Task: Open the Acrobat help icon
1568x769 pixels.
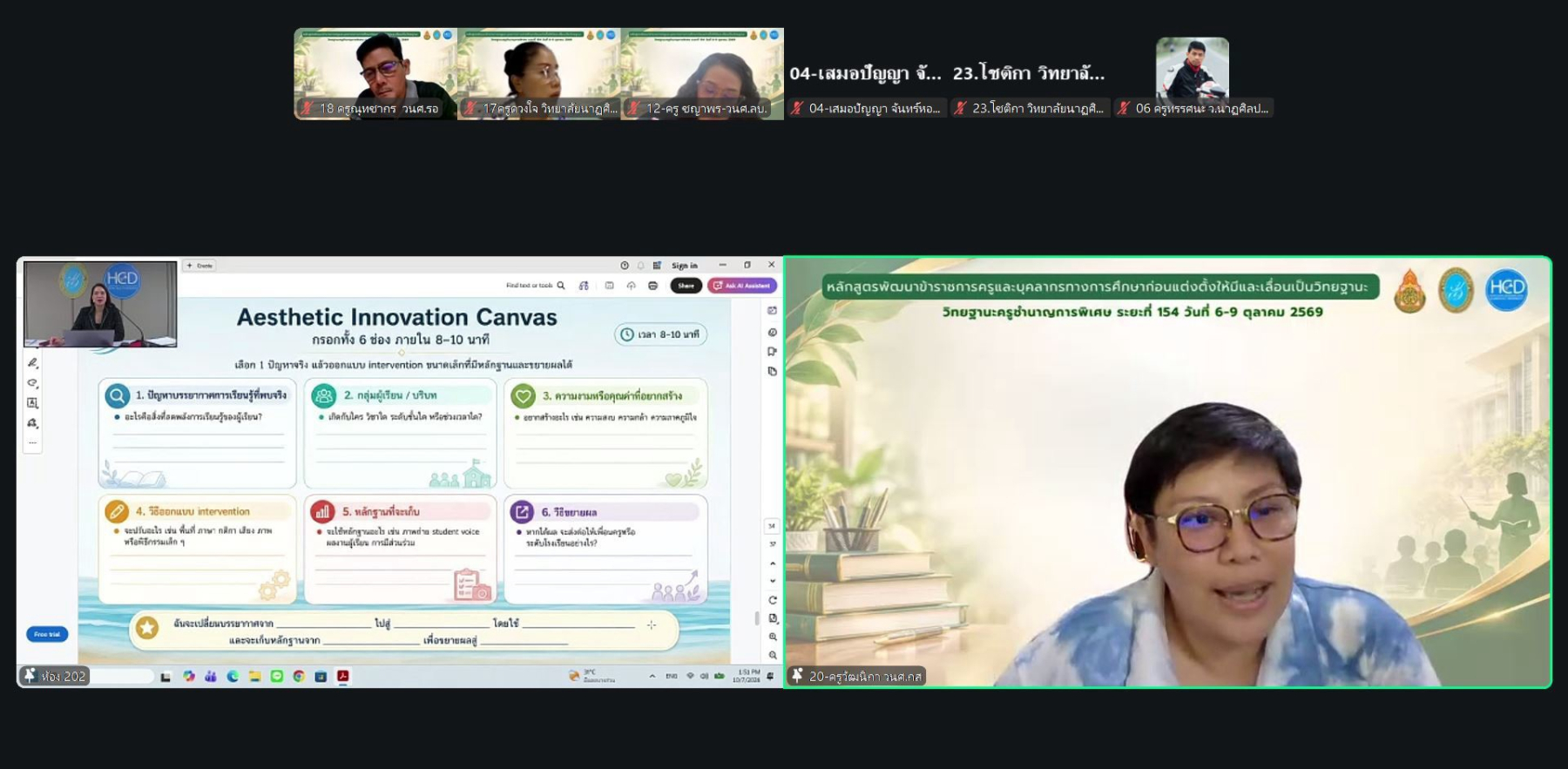Action: click(x=625, y=266)
